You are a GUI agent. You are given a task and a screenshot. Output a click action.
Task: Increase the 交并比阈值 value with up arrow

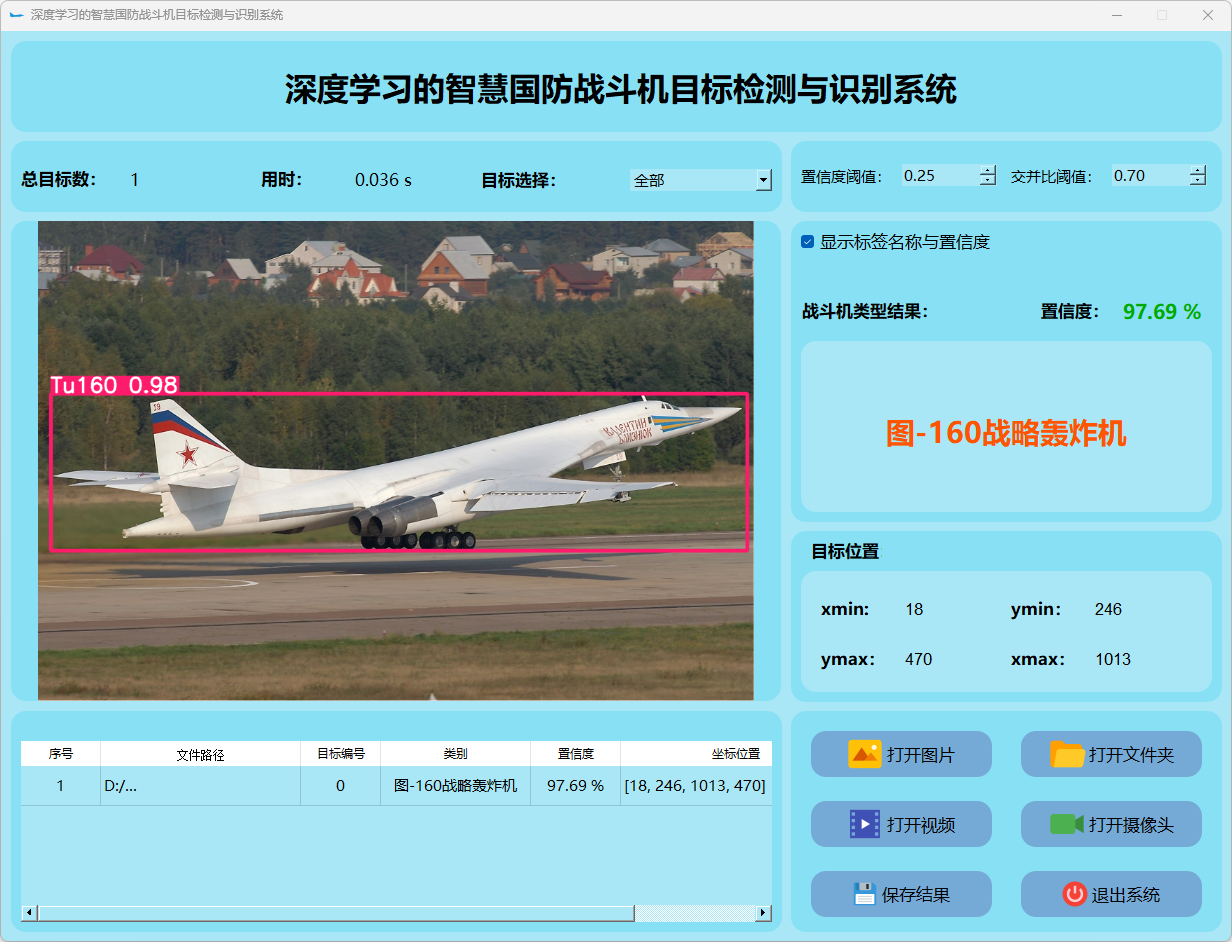(x=1198, y=170)
